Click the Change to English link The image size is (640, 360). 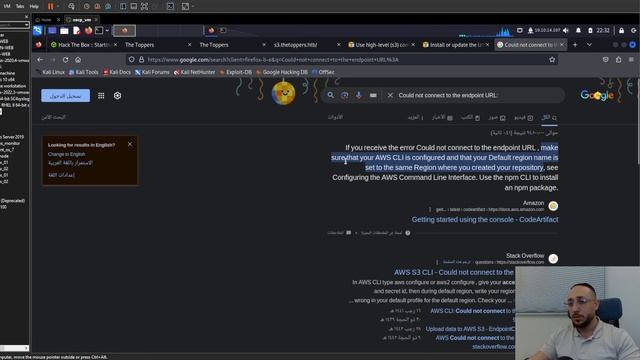point(67,154)
